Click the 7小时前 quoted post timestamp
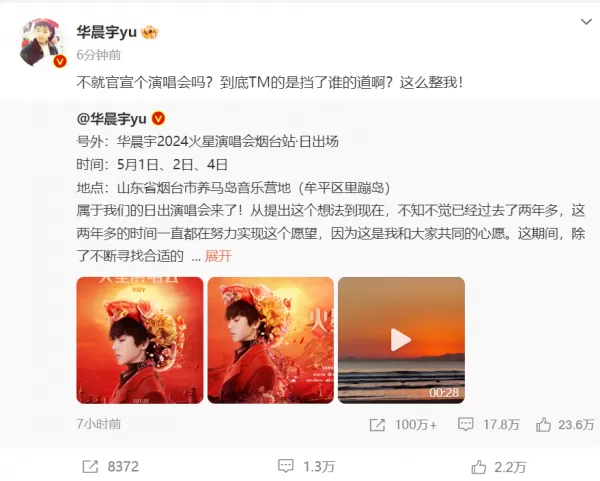Screen dimensions: 600x481 tap(99, 424)
